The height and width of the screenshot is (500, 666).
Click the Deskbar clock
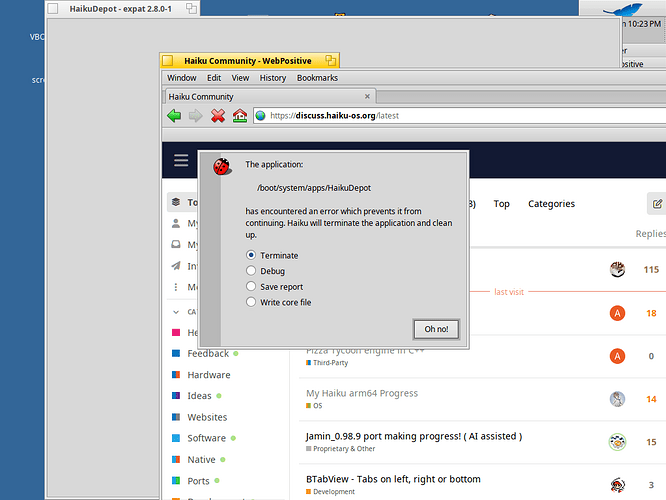tap(644, 24)
